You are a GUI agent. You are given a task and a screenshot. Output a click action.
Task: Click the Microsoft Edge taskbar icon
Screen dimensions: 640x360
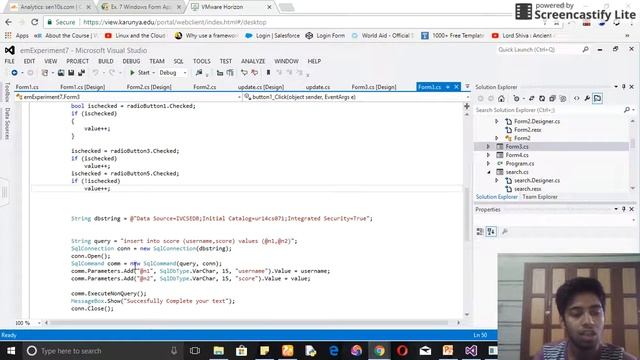333,351
